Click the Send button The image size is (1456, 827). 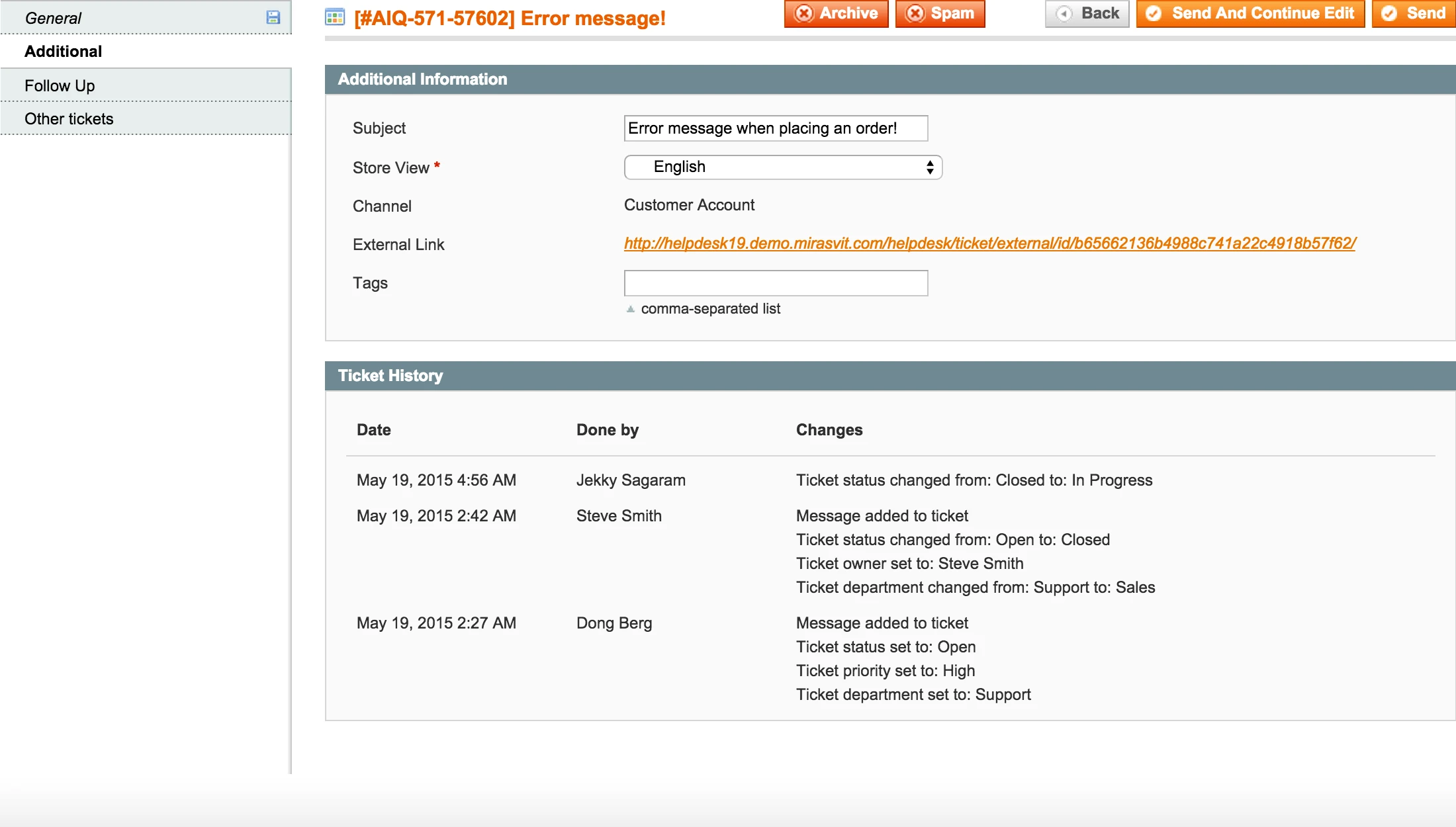click(1413, 13)
